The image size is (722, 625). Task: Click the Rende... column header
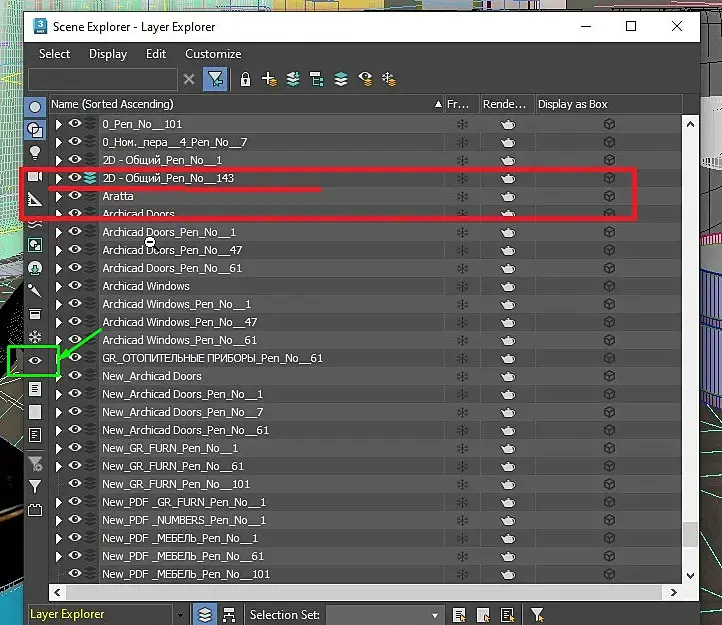507,104
